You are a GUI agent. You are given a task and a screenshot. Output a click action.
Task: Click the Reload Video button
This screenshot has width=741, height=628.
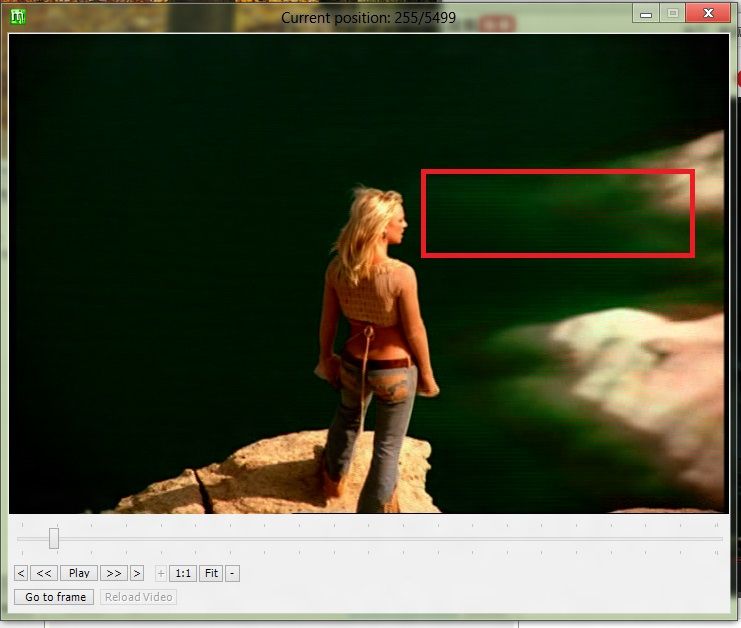coord(138,597)
